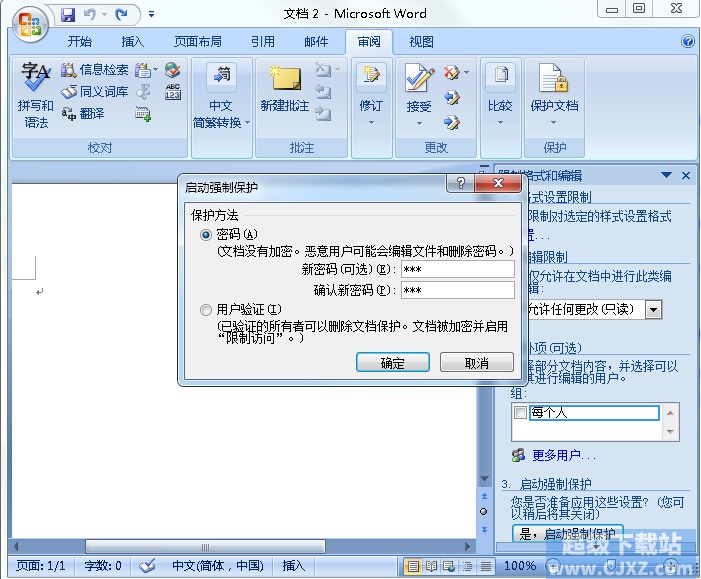
Task: Click the Save icon in quick access toolbar
Action: click(68, 15)
